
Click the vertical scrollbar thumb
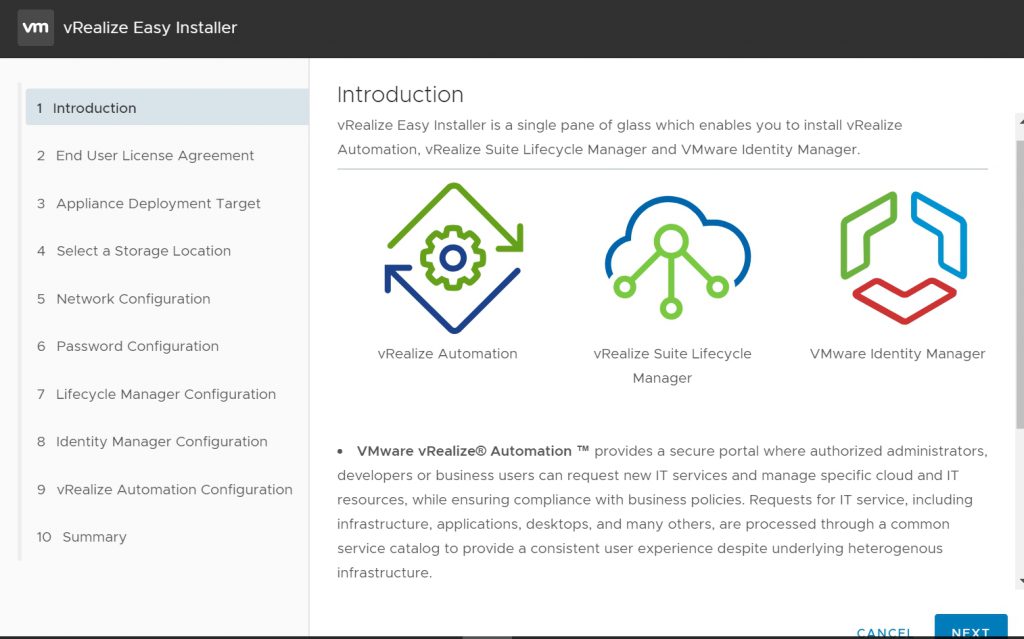(x=1019, y=280)
